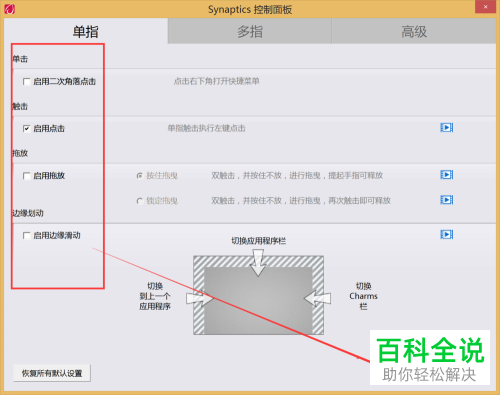The width and height of the screenshot is (500, 395).
Task: Tick the 启用拖放 checkbox
Action: (26, 176)
